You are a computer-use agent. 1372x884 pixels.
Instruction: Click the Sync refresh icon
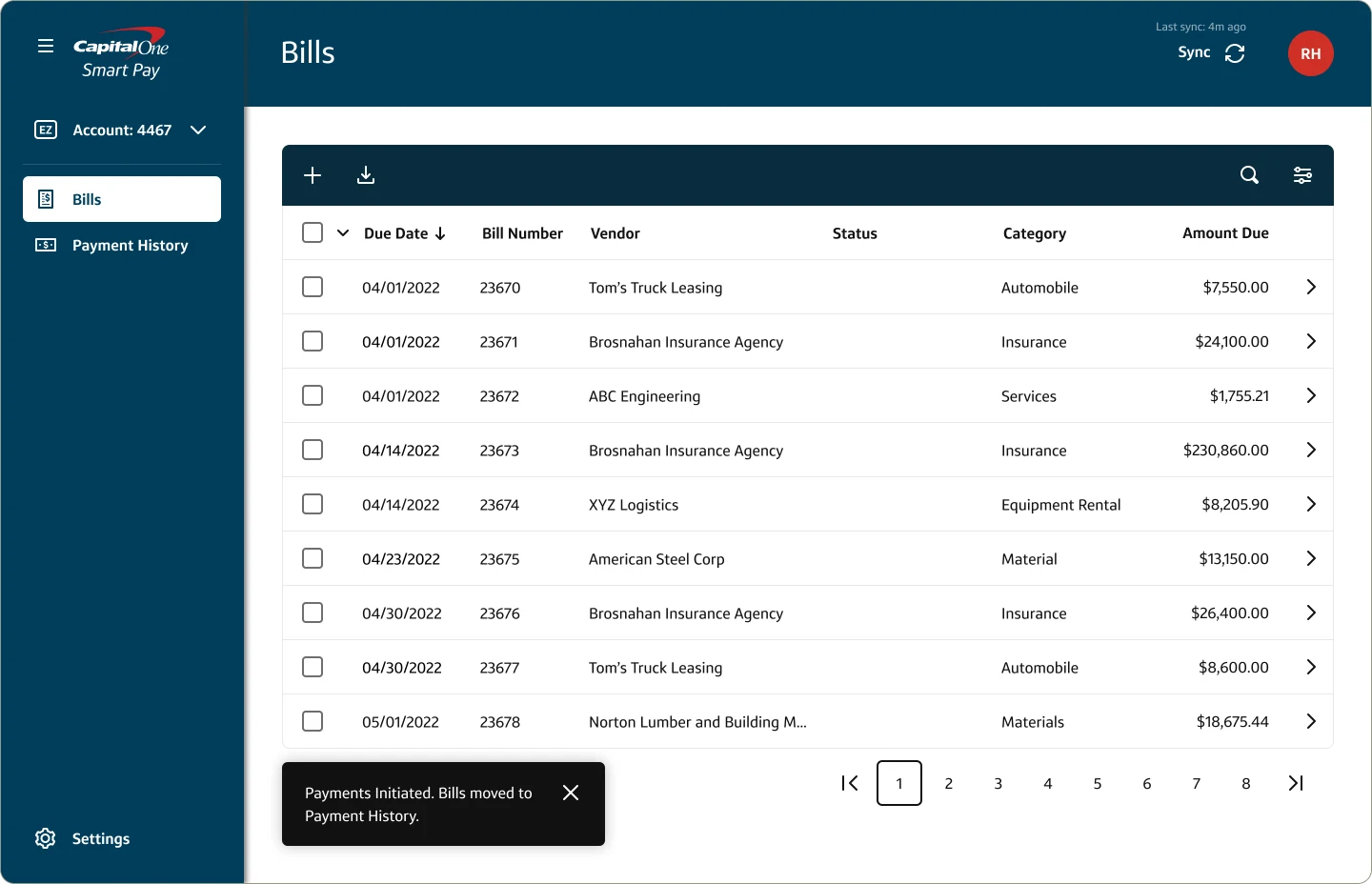1235,53
